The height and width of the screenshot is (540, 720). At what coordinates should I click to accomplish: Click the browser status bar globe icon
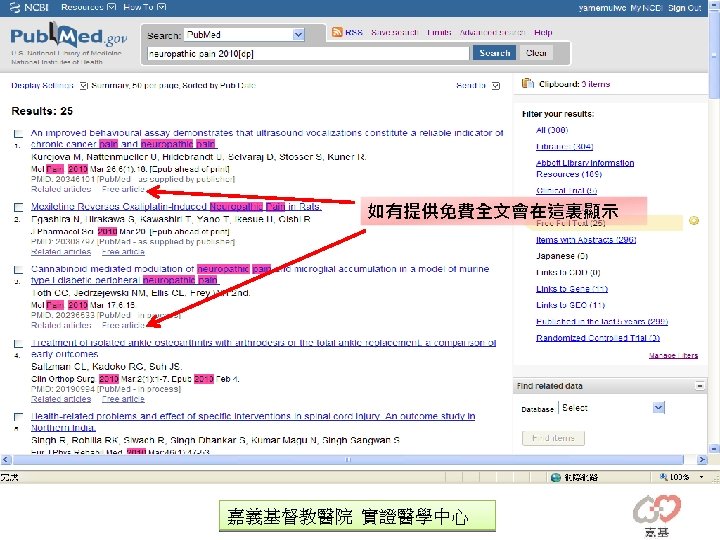pos(556,478)
